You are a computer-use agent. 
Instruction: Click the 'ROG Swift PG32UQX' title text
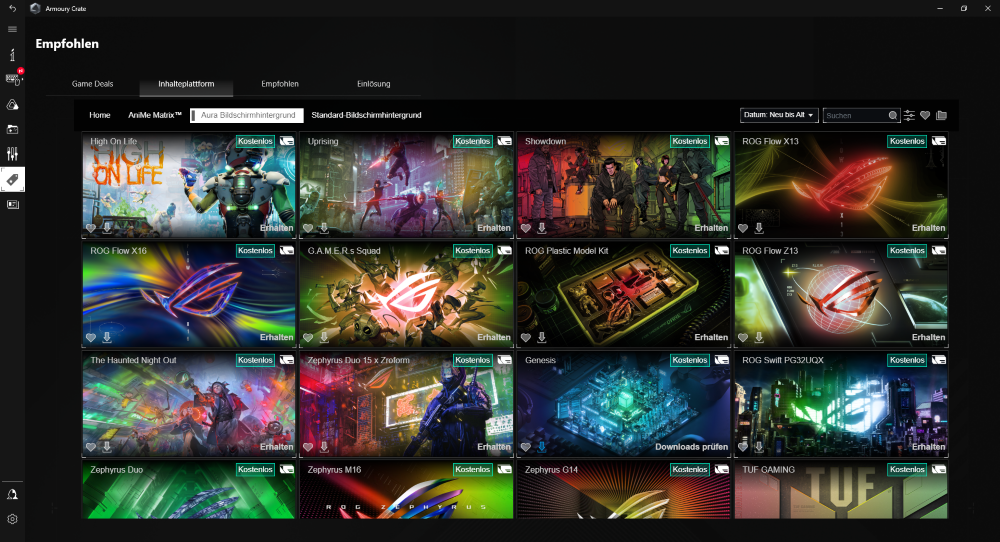pos(783,360)
